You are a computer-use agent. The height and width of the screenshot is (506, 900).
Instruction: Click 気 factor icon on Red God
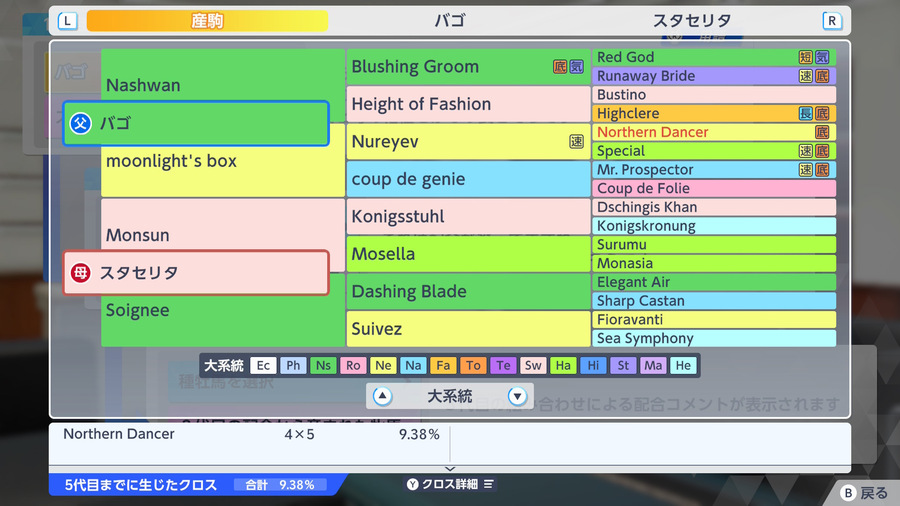click(x=822, y=57)
